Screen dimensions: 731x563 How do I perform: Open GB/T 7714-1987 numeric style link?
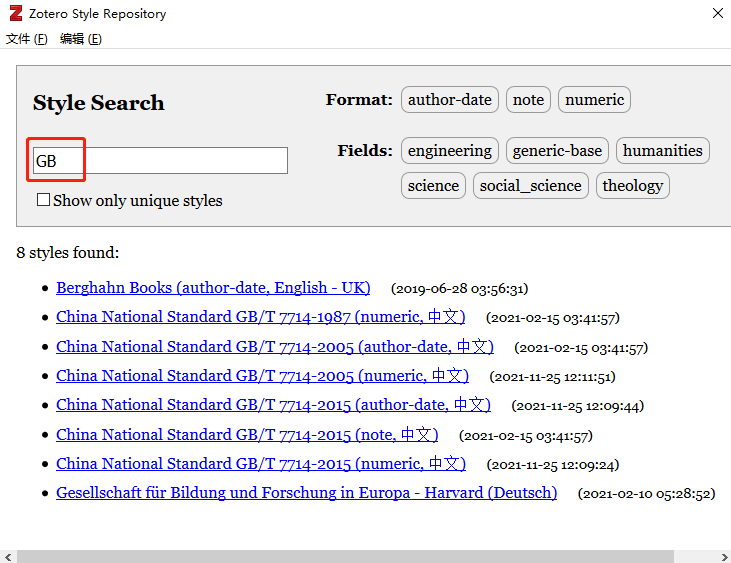[x=261, y=317]
